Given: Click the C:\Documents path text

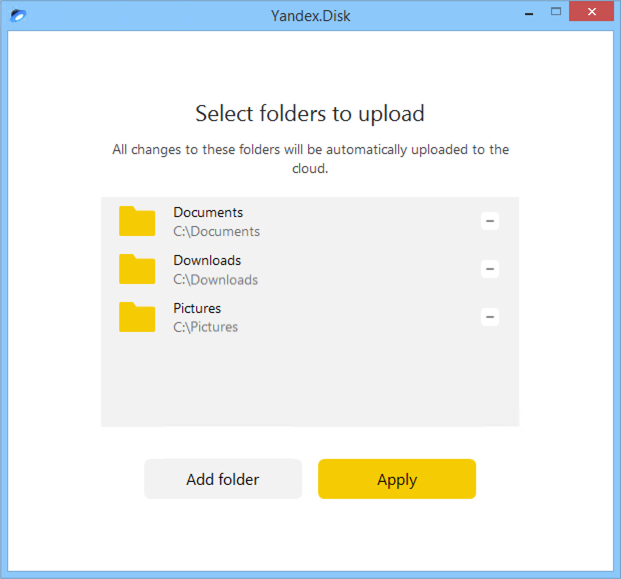Looking at the screenshot, I should point(216,231).
